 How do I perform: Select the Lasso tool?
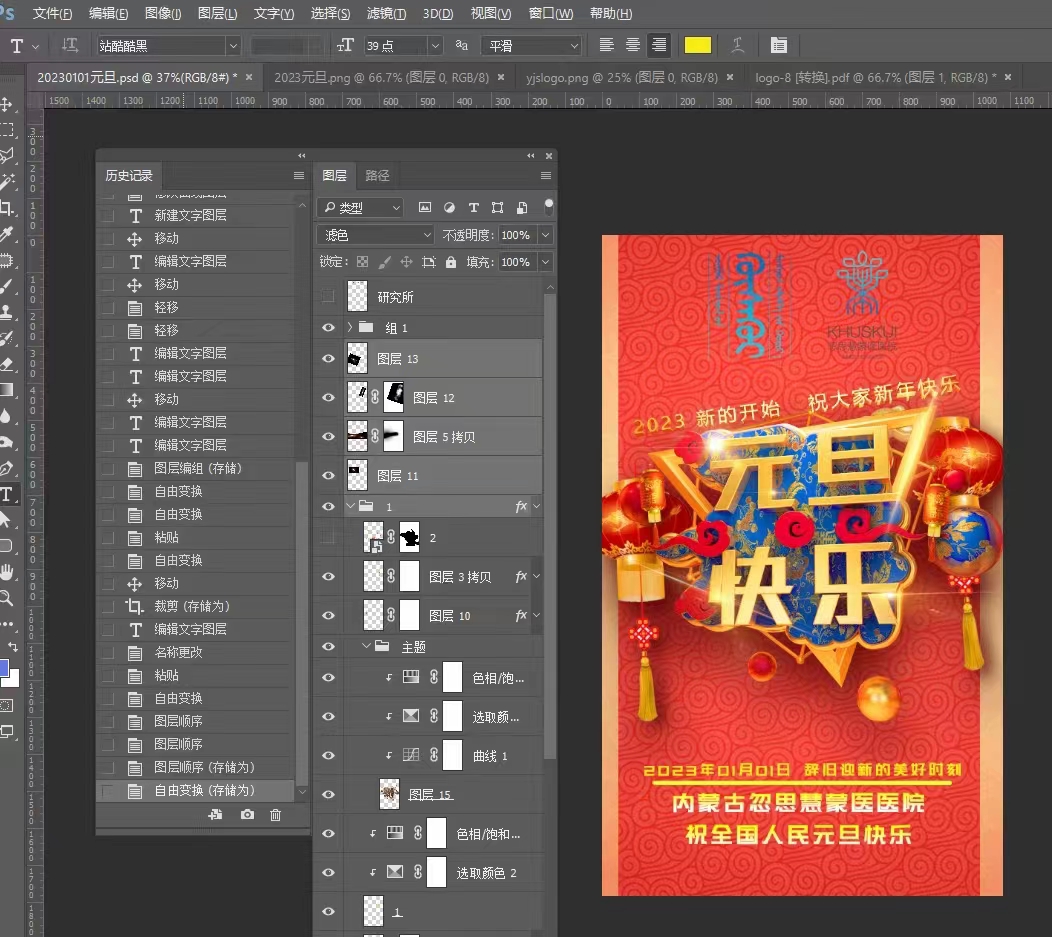(x=12, y=156)
